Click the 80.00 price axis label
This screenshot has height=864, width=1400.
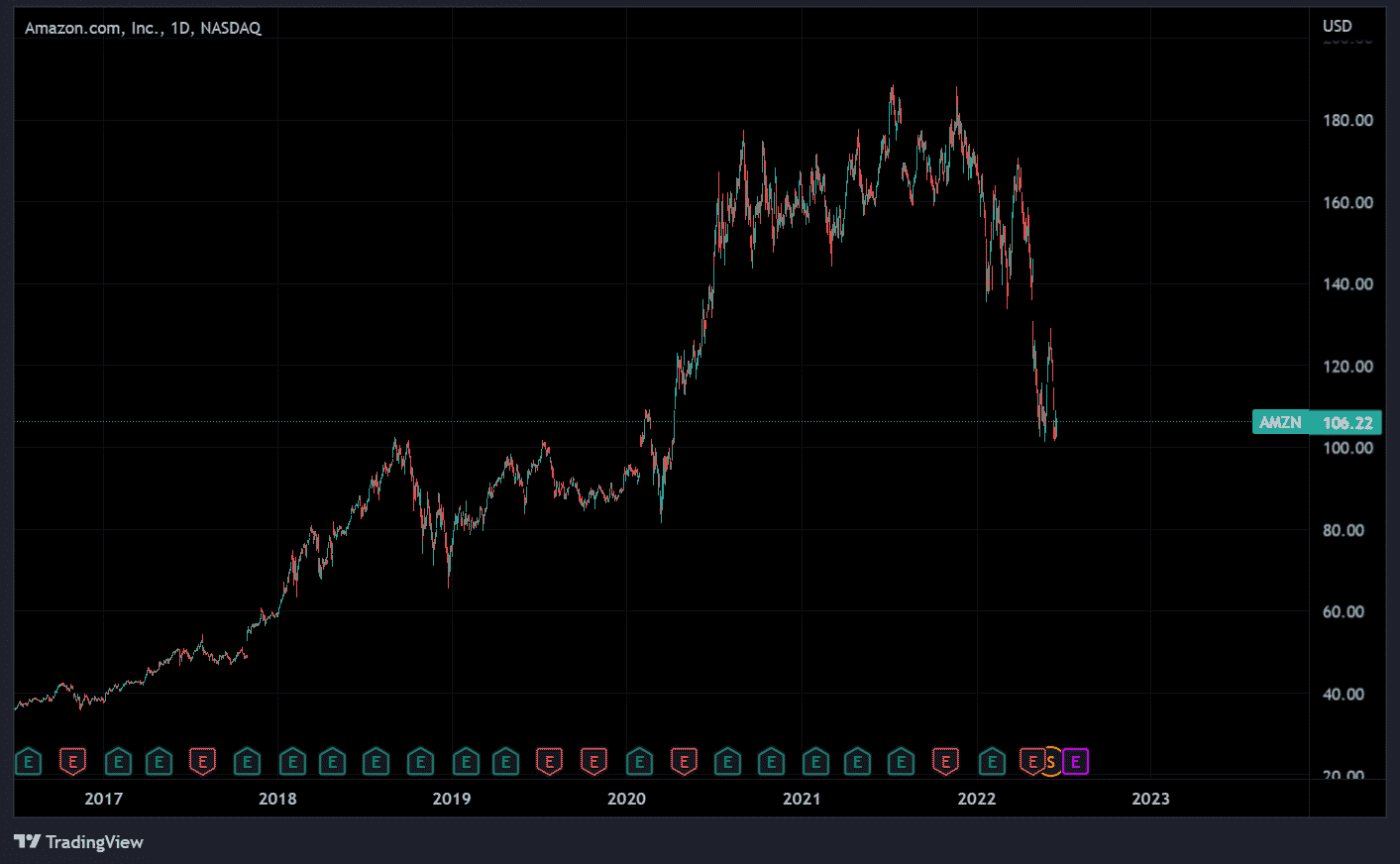tap(1344, 530)
